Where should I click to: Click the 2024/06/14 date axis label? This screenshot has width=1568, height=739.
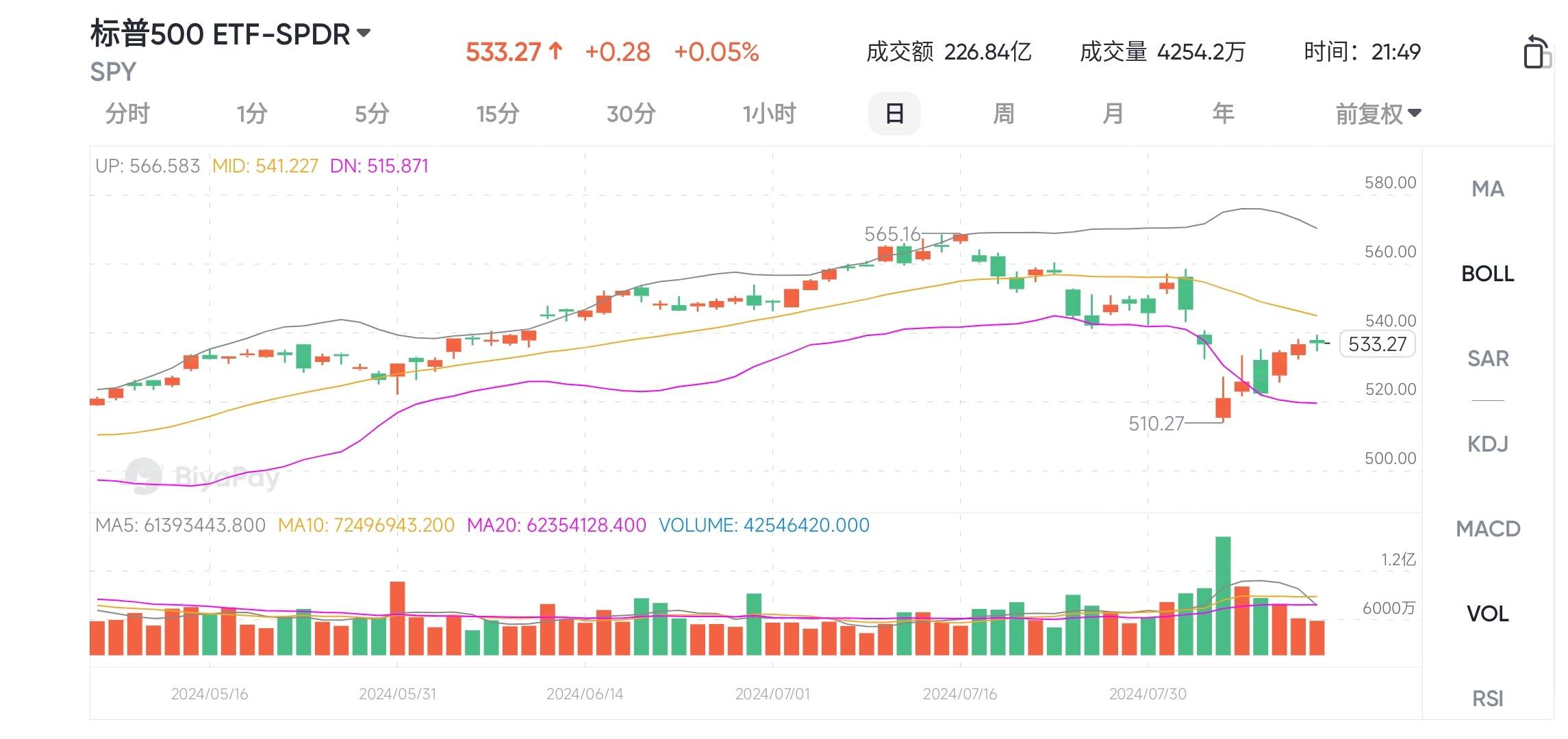pyautogui.click(x=585, y=694)
